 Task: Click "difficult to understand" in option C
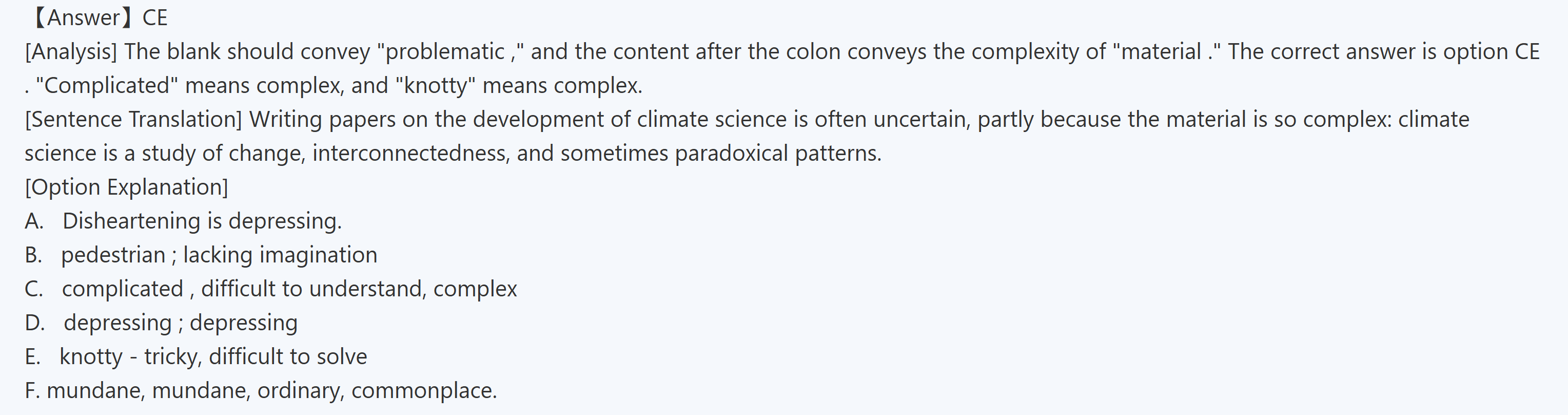pos(312,289)
